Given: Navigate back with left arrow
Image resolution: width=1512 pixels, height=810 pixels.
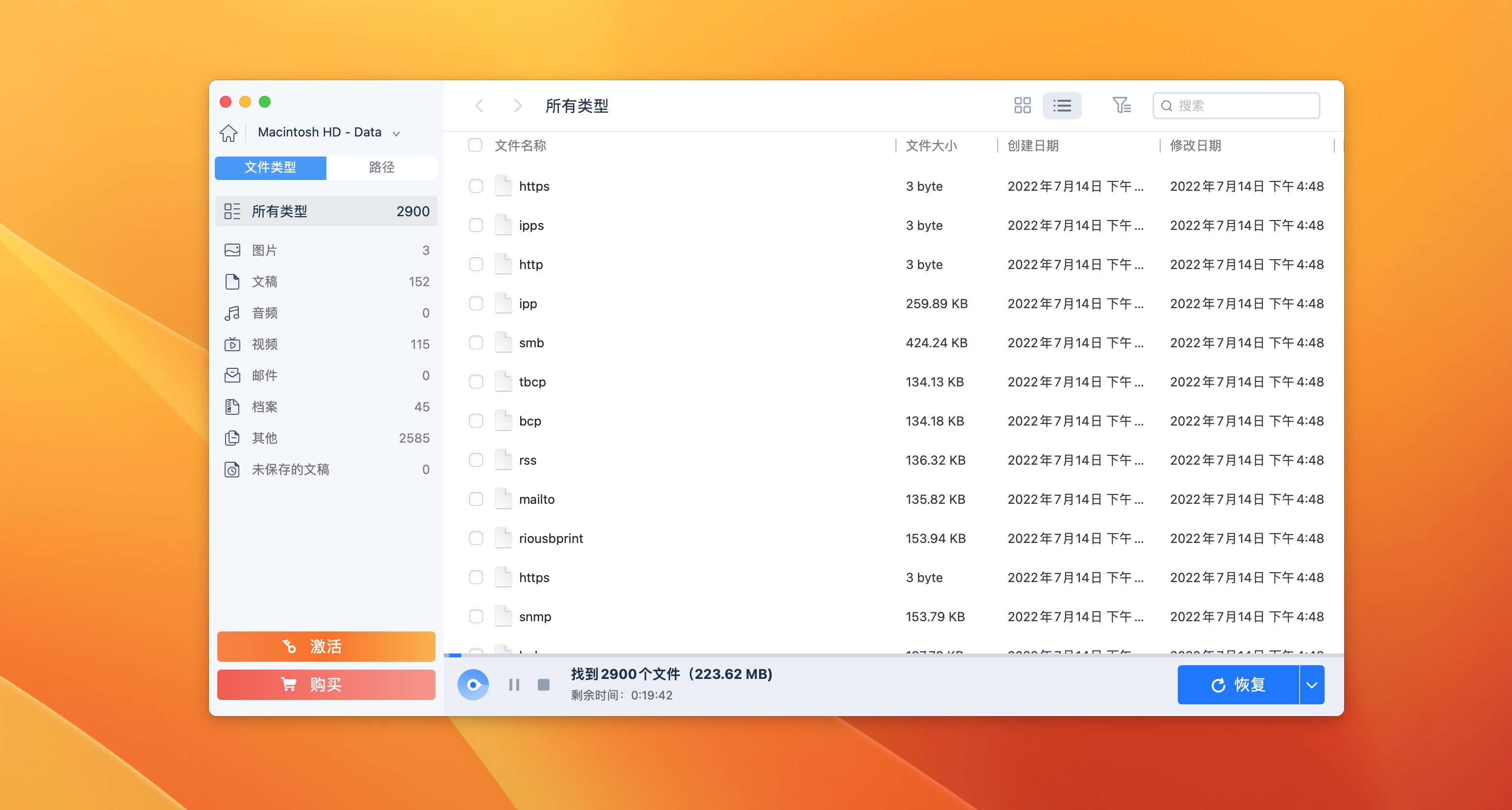Looking at the screenshot, I should click(x=480, y=106).
